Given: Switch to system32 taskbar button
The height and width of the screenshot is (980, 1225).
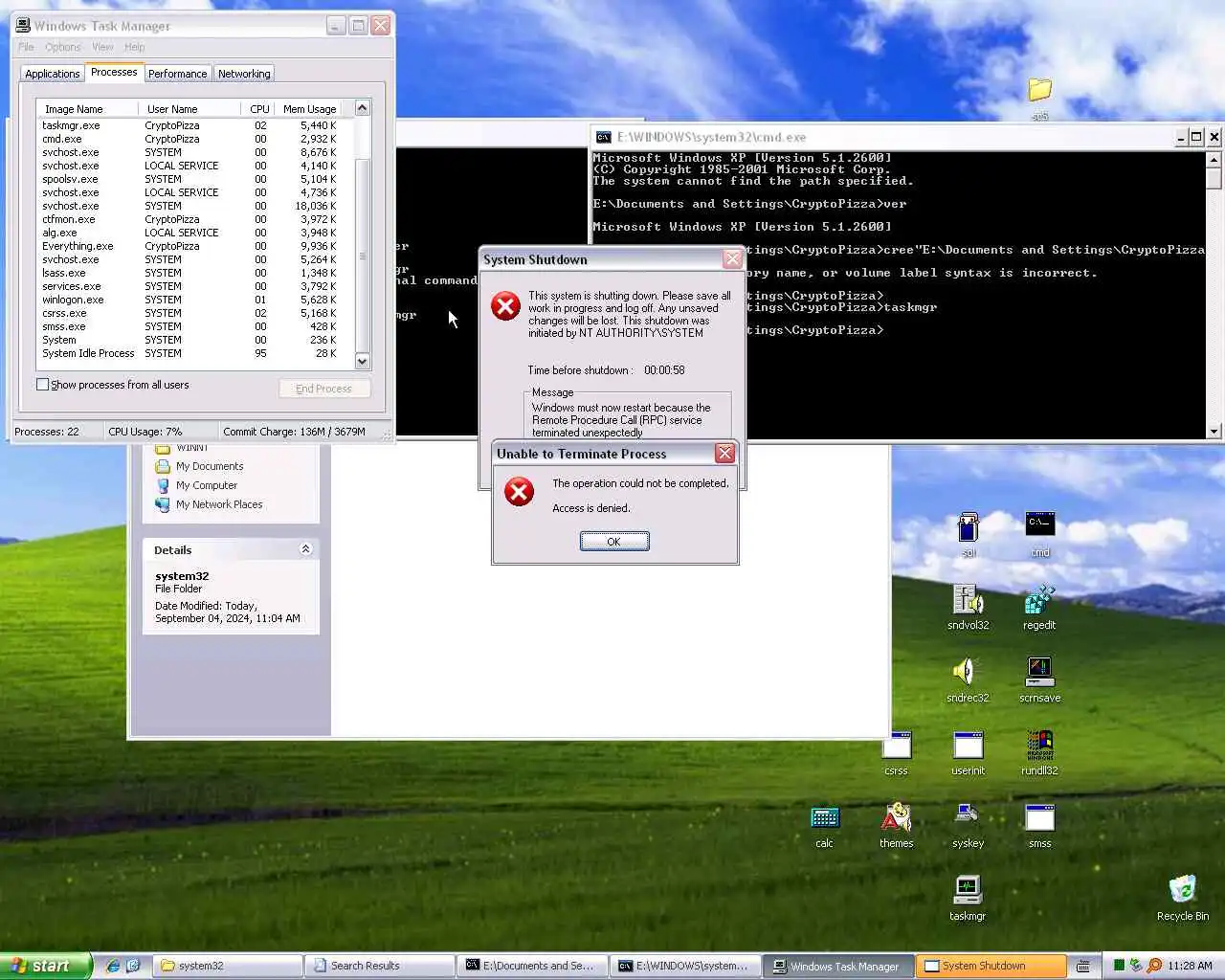Looking at the screenshot, I should point(227,966).
